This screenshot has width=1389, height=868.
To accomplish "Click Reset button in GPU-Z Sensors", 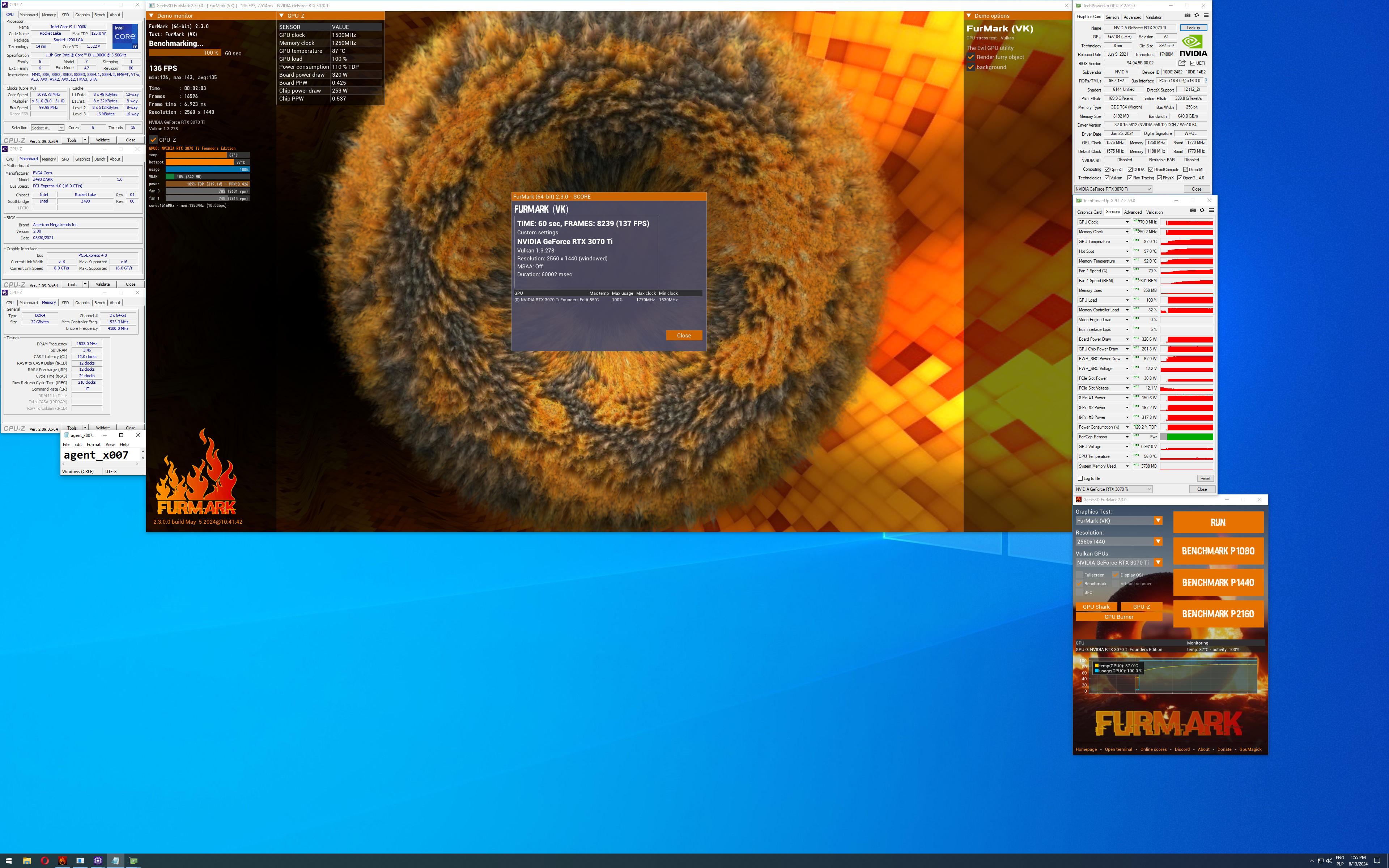I will click(x=1205, y=478).
